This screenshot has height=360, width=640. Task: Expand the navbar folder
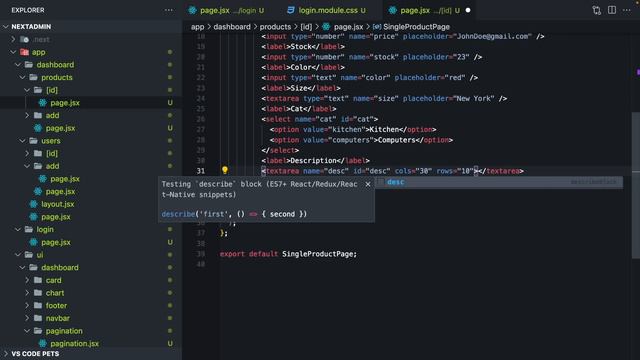27,318
